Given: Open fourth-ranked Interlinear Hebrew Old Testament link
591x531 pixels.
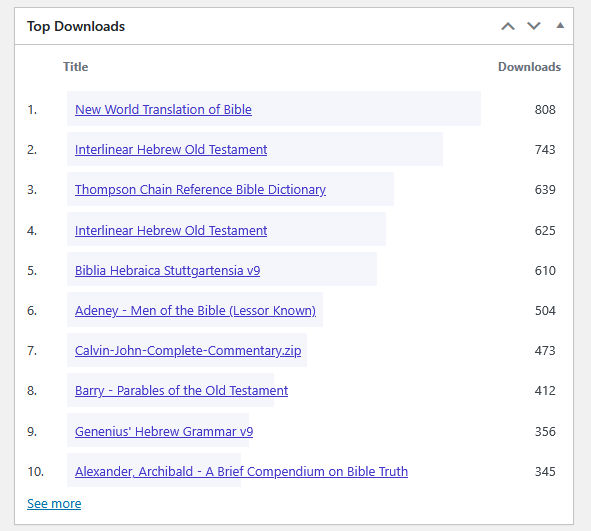Looking at the screenshot, I should [x=171, y=230].
